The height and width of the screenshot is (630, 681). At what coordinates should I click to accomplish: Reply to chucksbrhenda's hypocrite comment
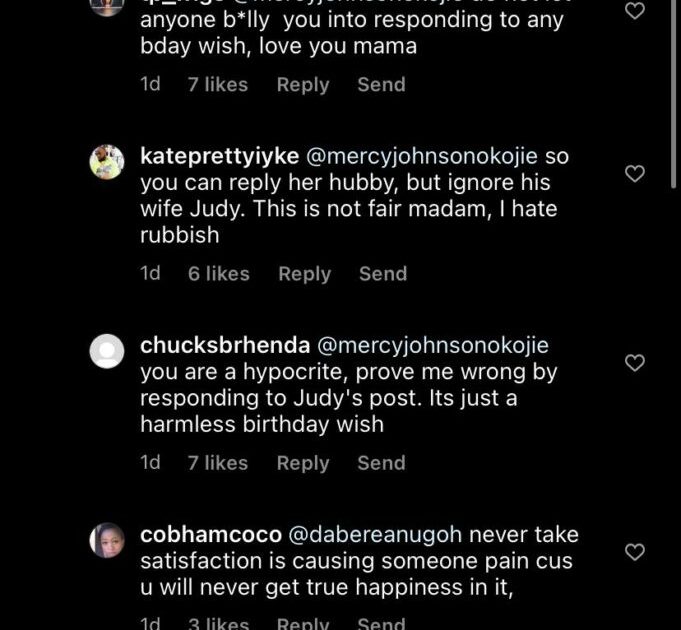pyautogui.click(x=303, y=463)
